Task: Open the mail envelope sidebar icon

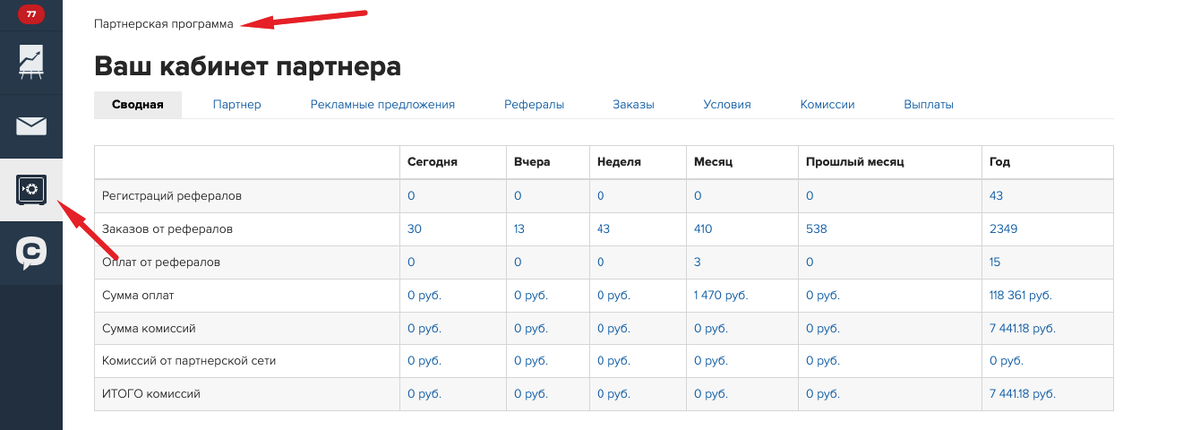Action: [31, 126]
